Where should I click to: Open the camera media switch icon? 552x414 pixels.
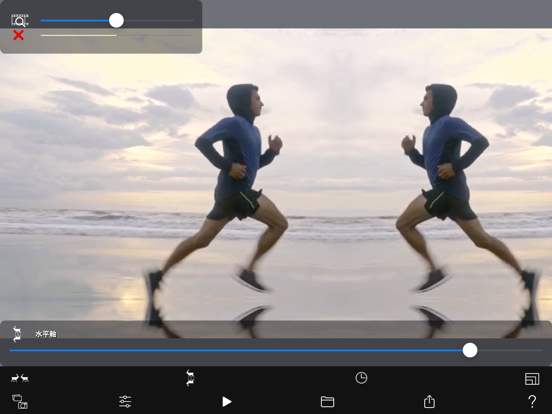20,402
